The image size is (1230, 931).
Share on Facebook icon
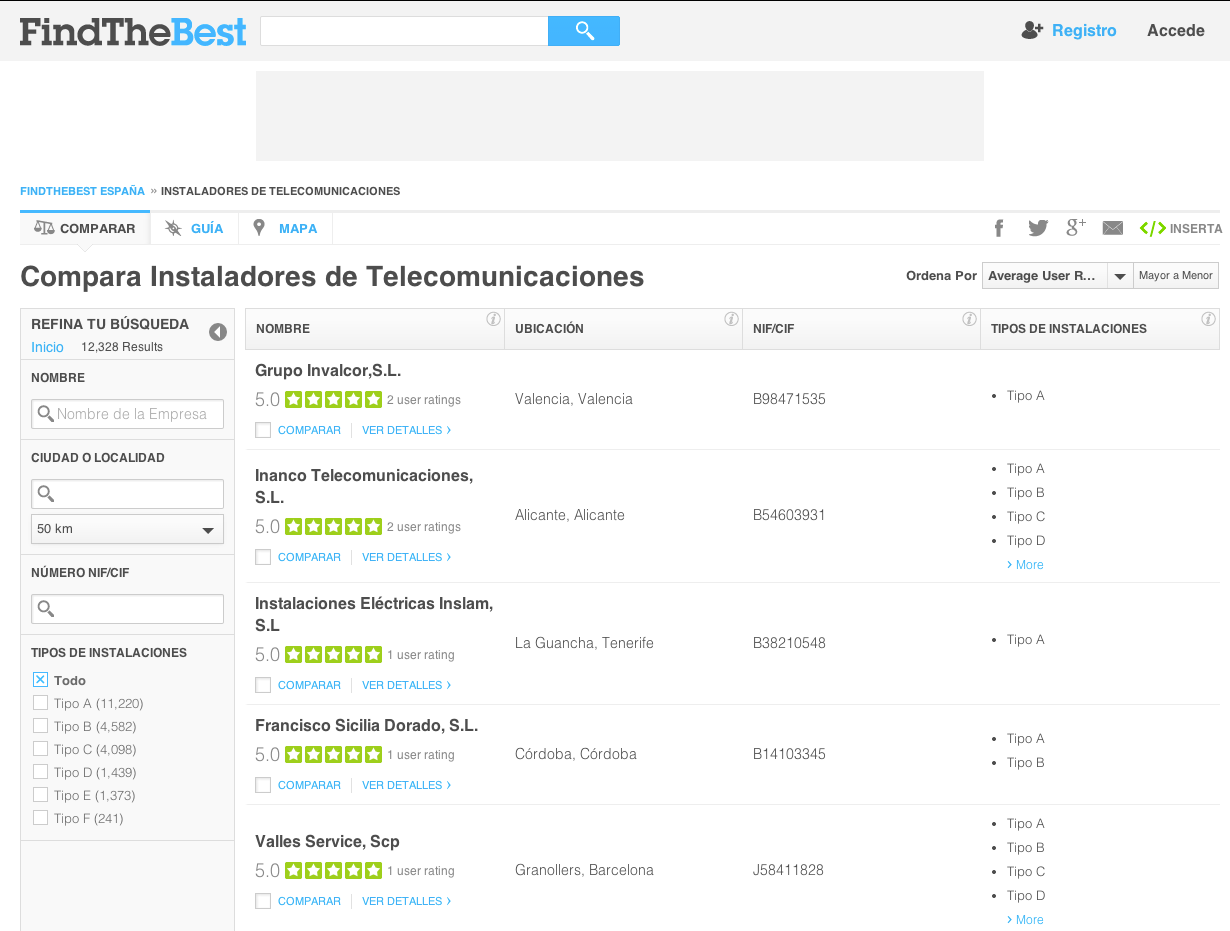tap(998, 228)
